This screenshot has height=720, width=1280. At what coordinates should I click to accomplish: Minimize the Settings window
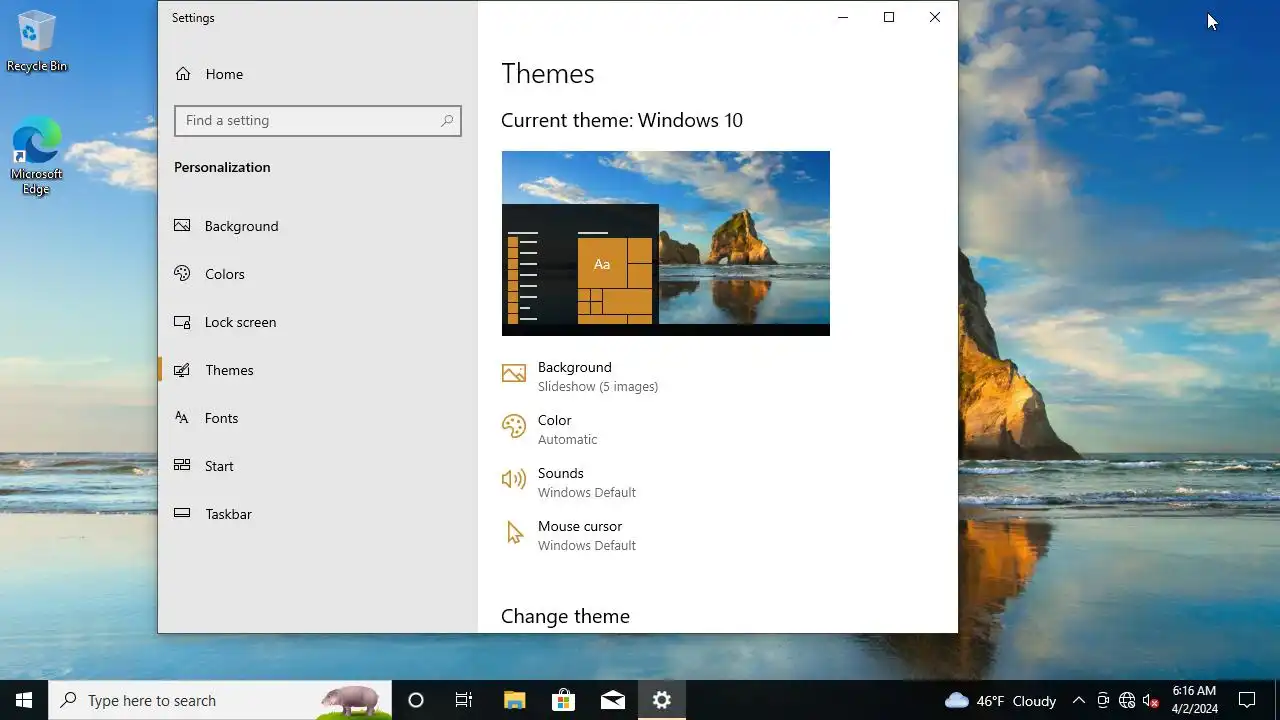tap(843, 17)
